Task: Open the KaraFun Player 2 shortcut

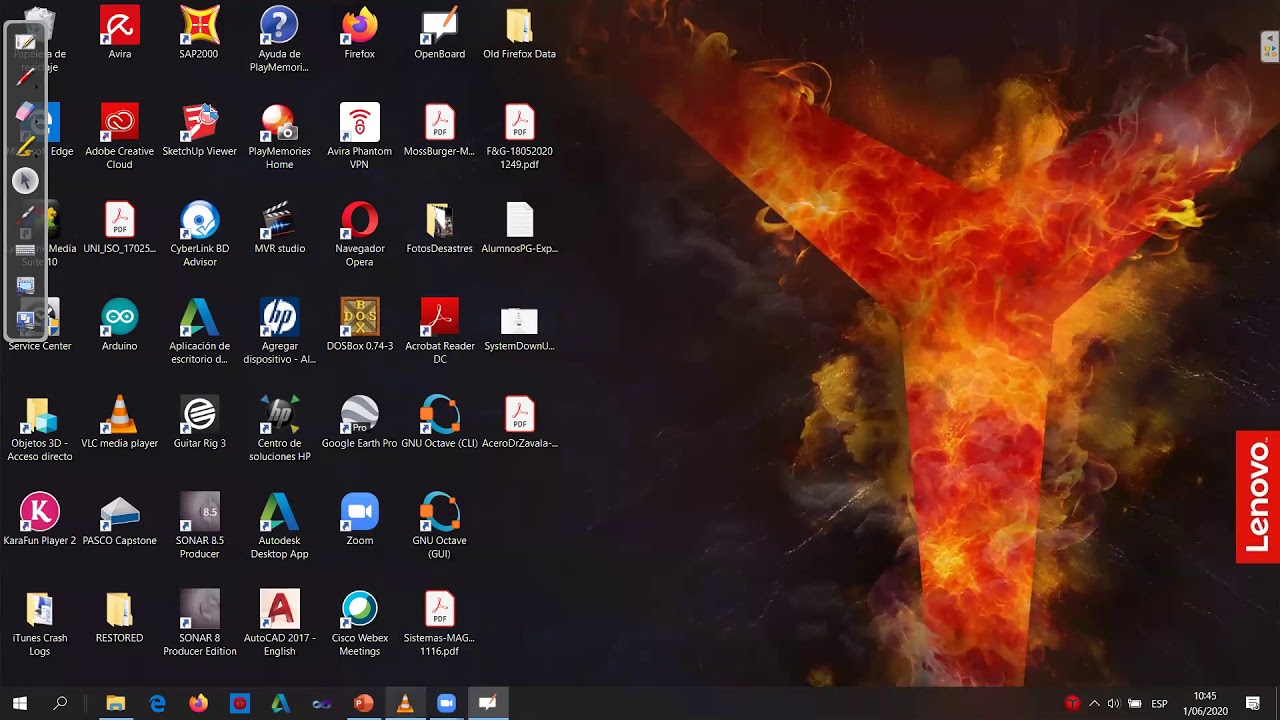Action: pos(40,519)
